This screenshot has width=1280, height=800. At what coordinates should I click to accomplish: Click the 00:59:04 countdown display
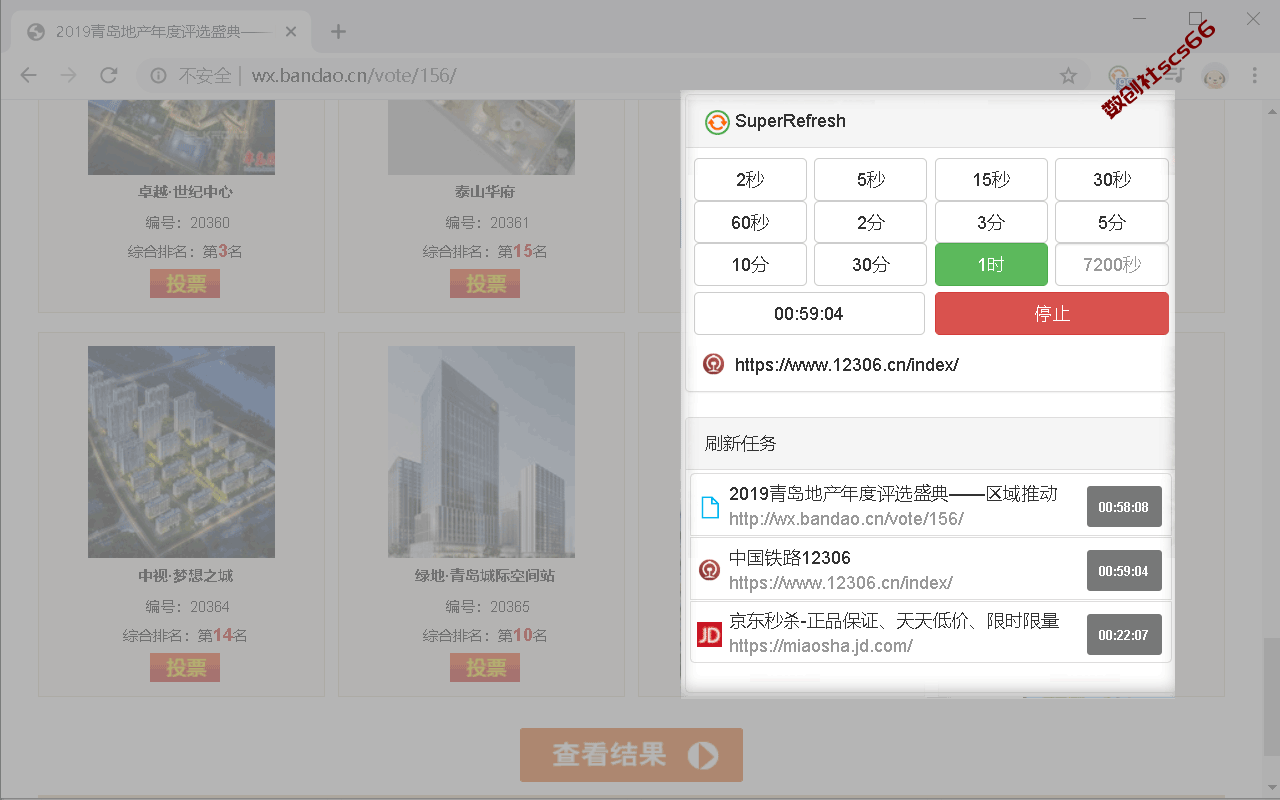coord(809,314)
